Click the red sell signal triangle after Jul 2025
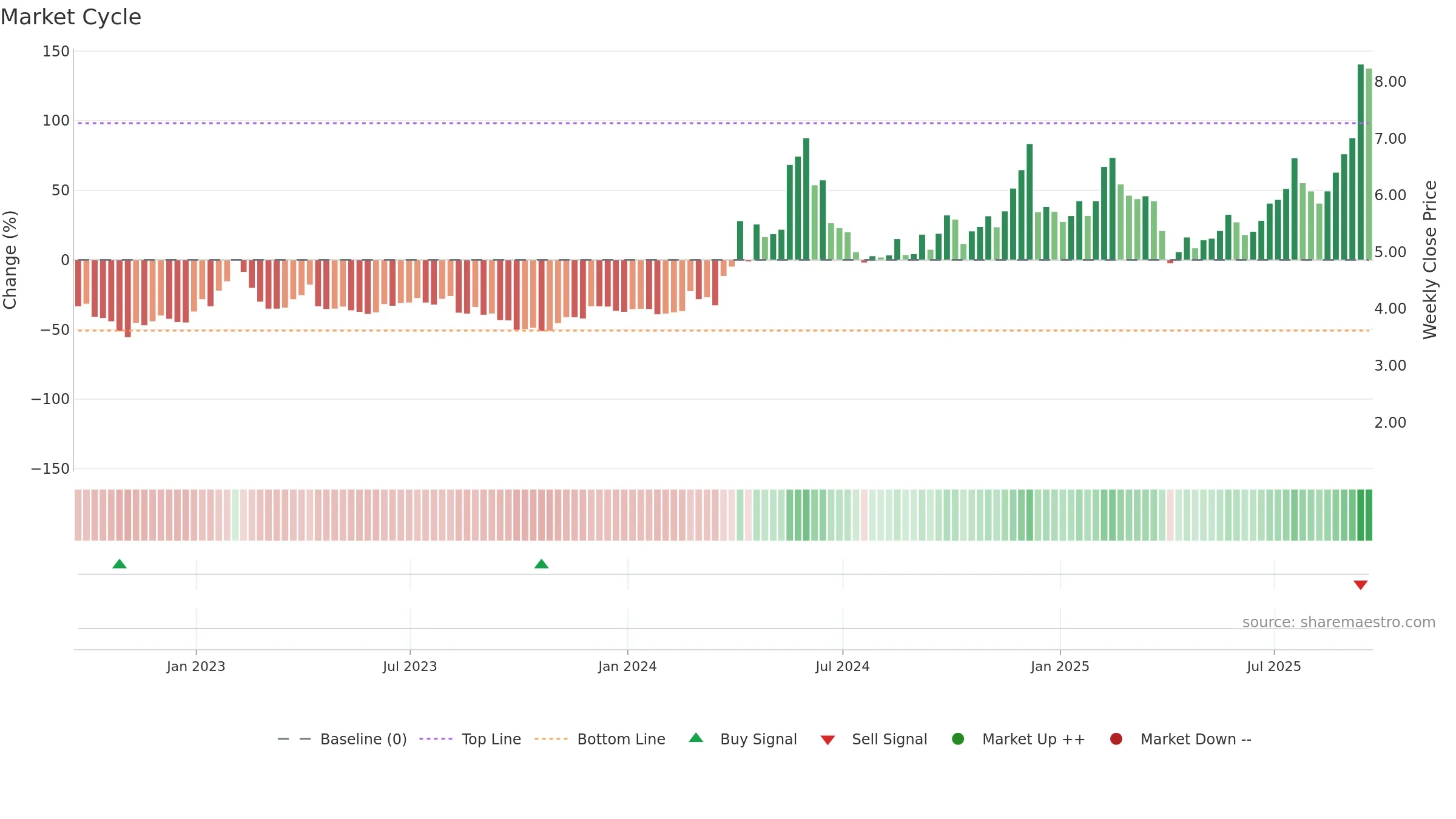 pyautogui.click(x=1360, y=585)
